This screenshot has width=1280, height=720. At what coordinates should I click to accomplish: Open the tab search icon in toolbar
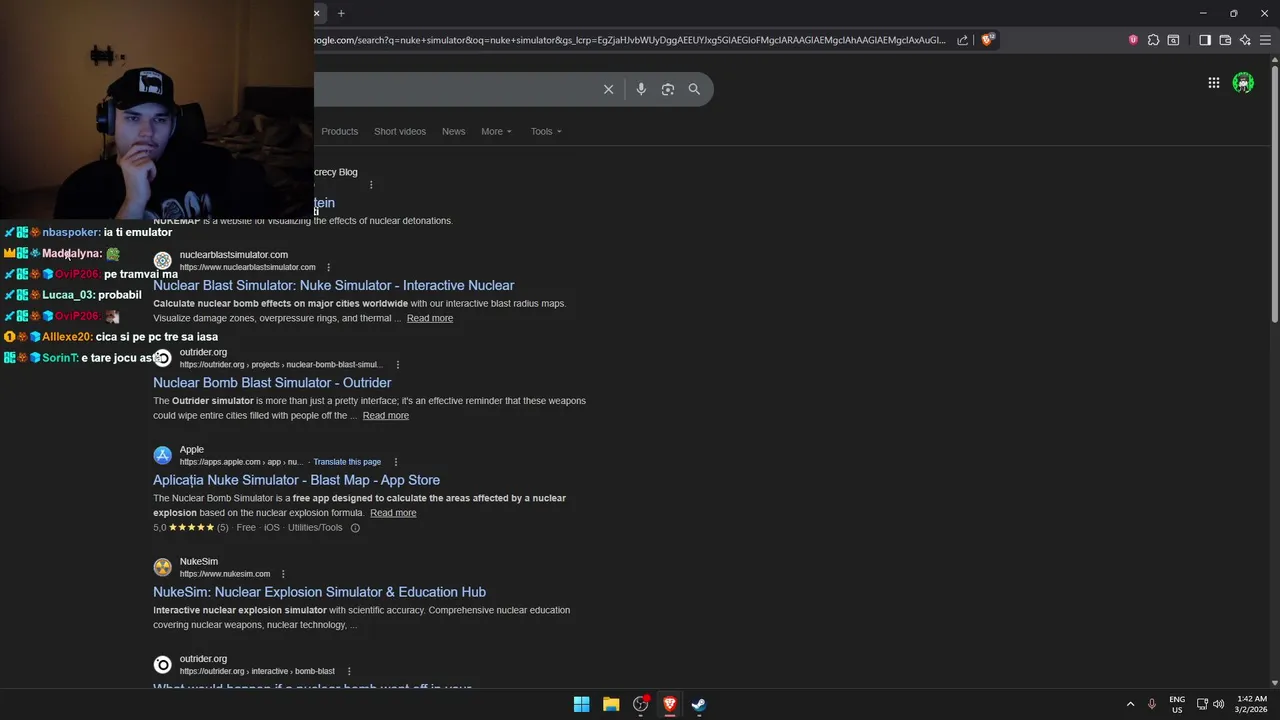[1173, 40]
